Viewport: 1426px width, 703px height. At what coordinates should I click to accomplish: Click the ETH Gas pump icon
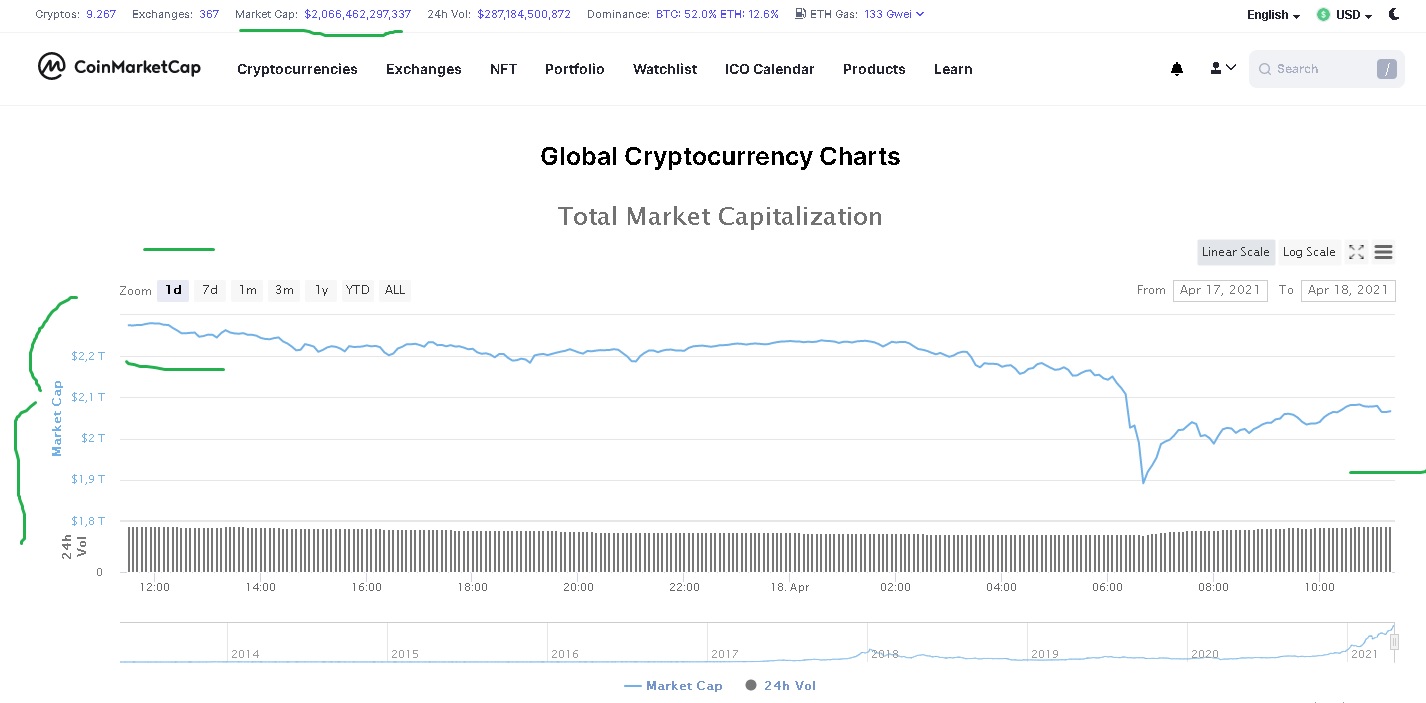(x=801, y=14)
